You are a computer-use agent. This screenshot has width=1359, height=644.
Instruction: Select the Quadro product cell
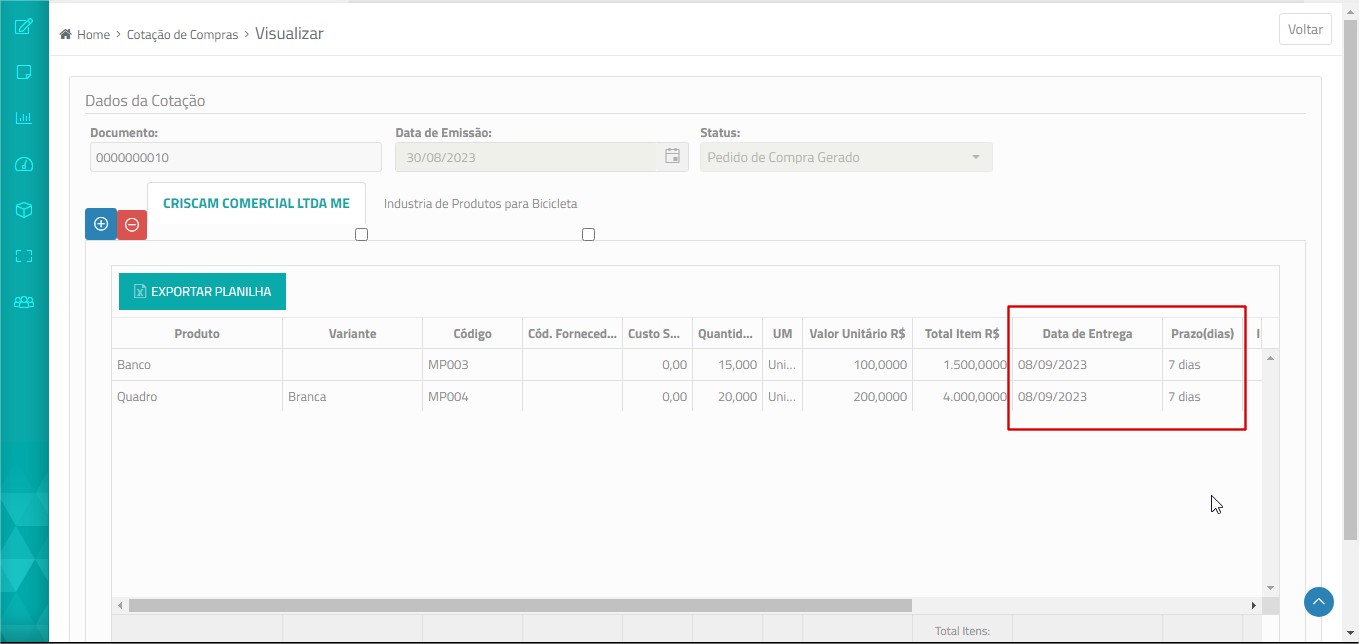pos(197,397)
